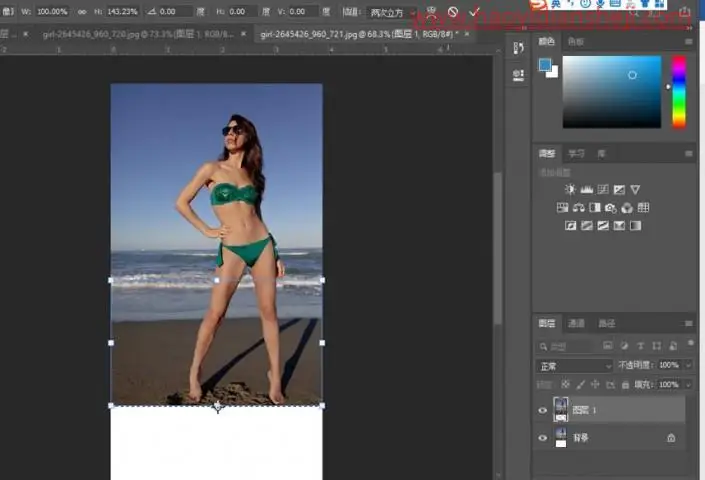Switch to the 通道 channels tab
This screenshot has width=705, height=480.
pos(576,323)
